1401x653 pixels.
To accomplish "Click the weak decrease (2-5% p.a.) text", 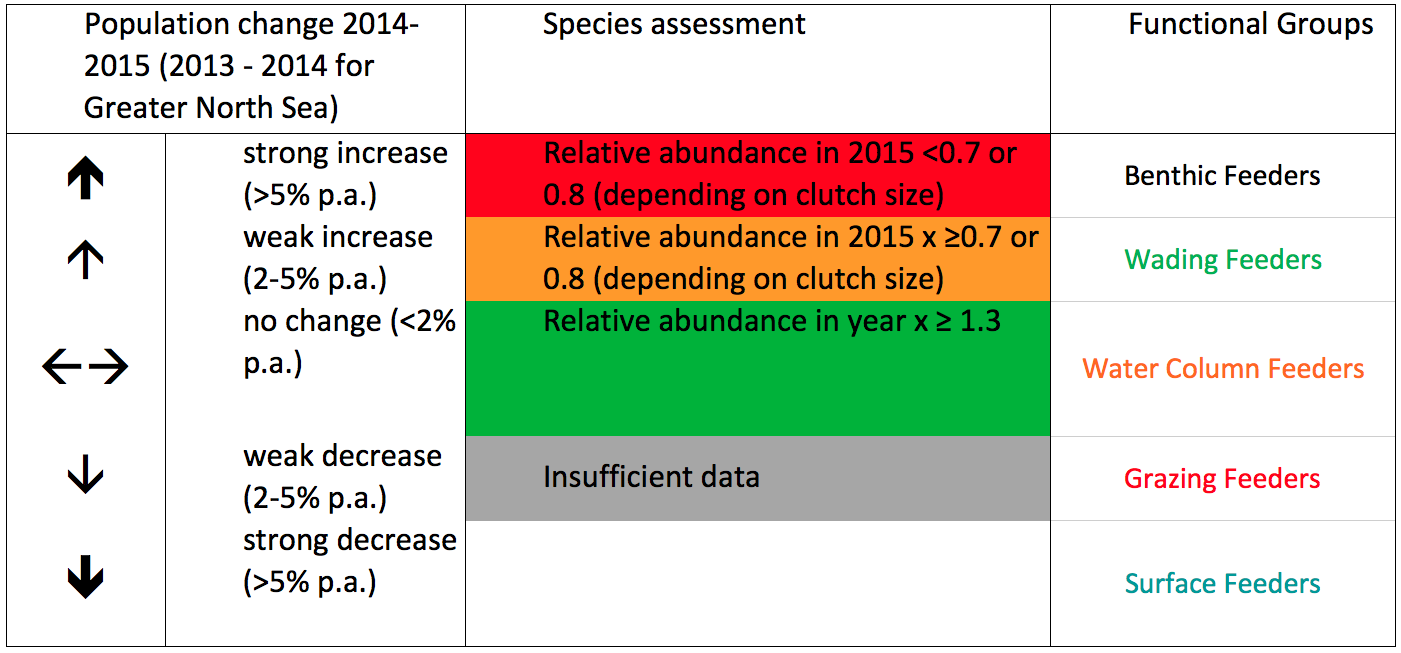I will (x=342, y=477).
